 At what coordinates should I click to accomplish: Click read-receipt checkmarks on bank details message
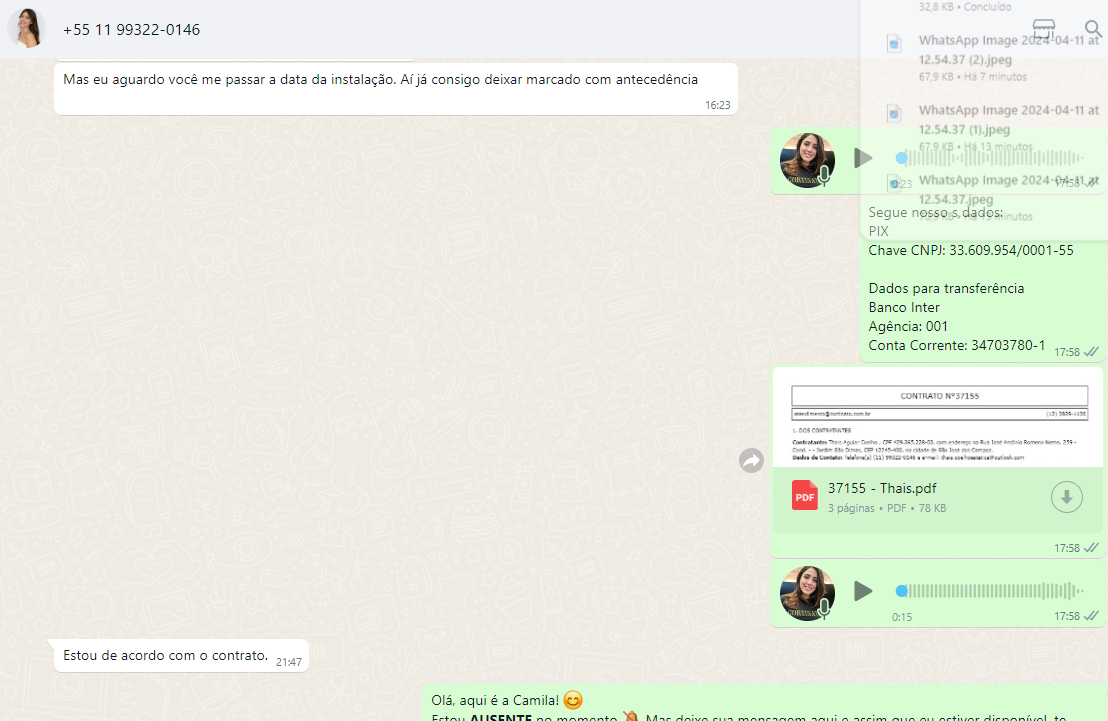click(1091, 352)
